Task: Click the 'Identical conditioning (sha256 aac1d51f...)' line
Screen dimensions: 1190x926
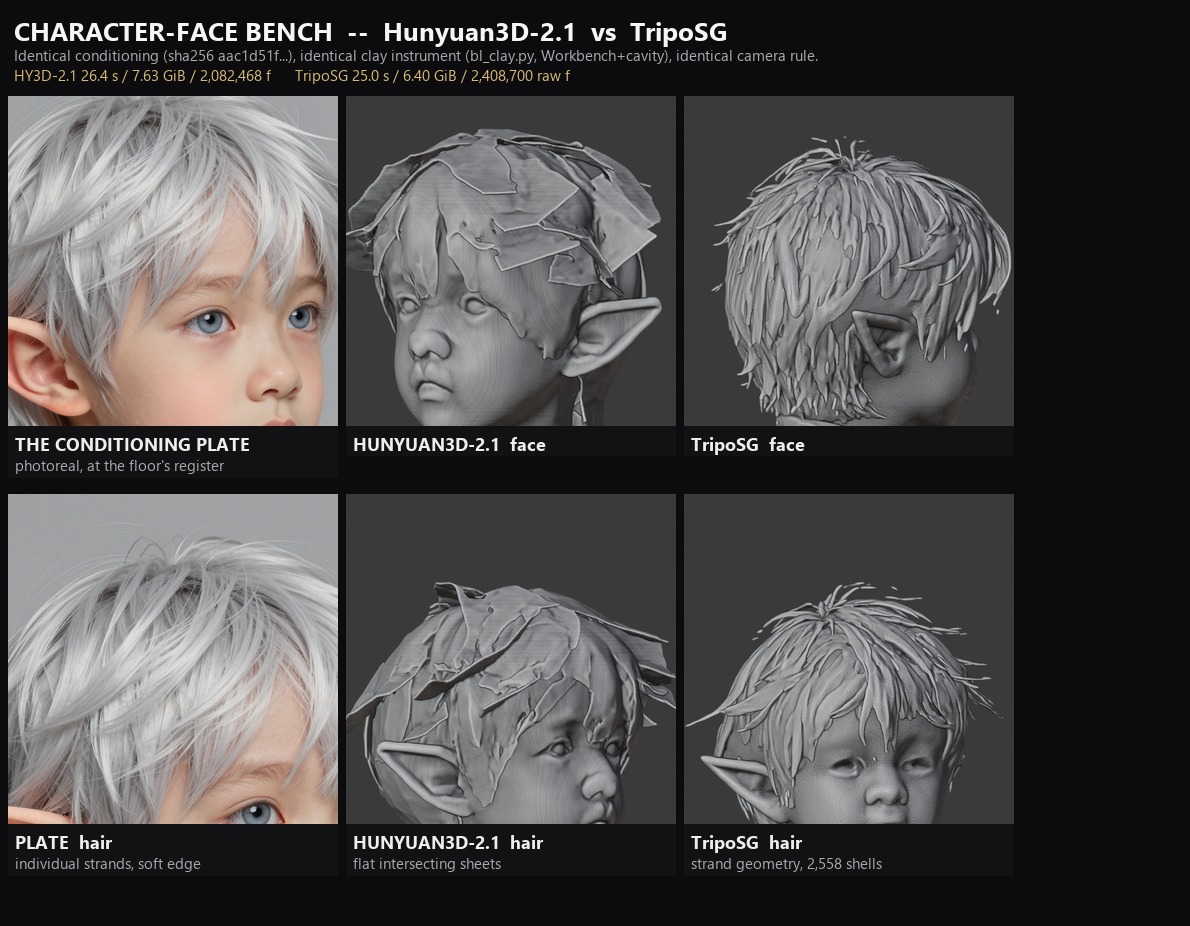Action: (416, 56)
